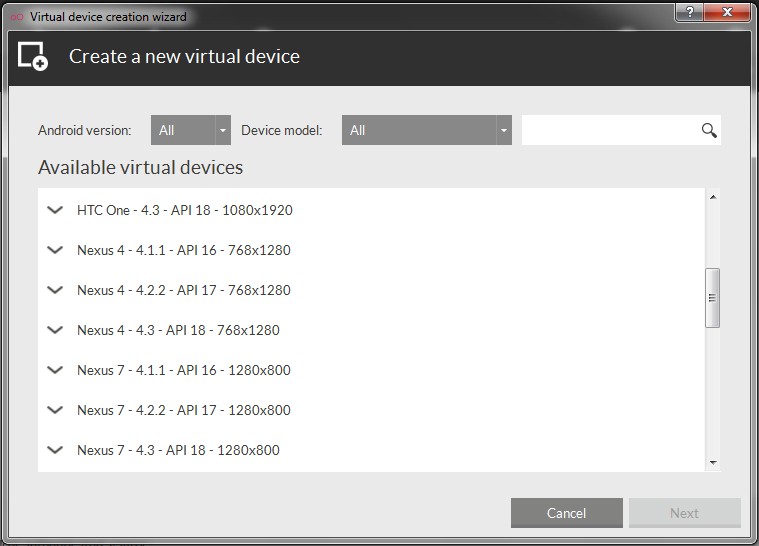The width and height of the screenshot is (759, 546).
Task: Click the Cancel button
Action: 566,513
